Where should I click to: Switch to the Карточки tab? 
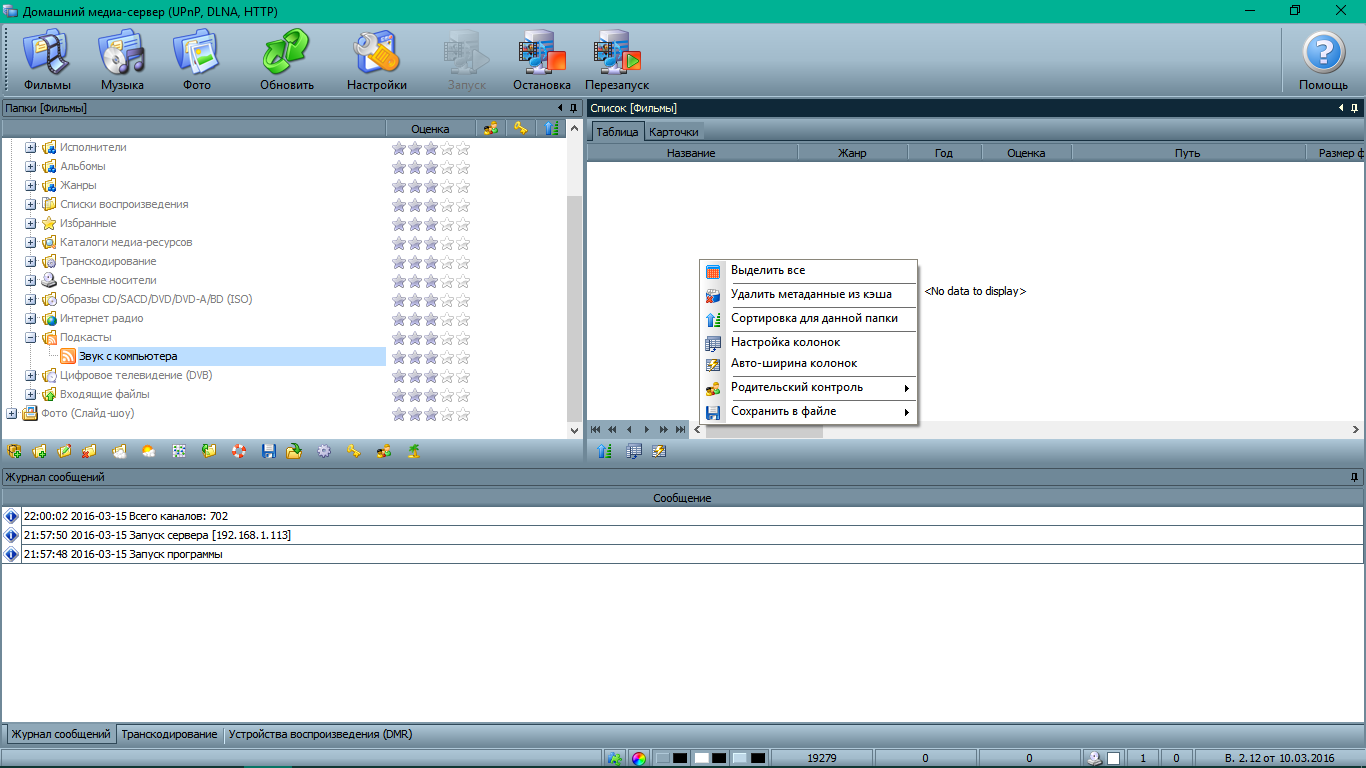(673, 132)
